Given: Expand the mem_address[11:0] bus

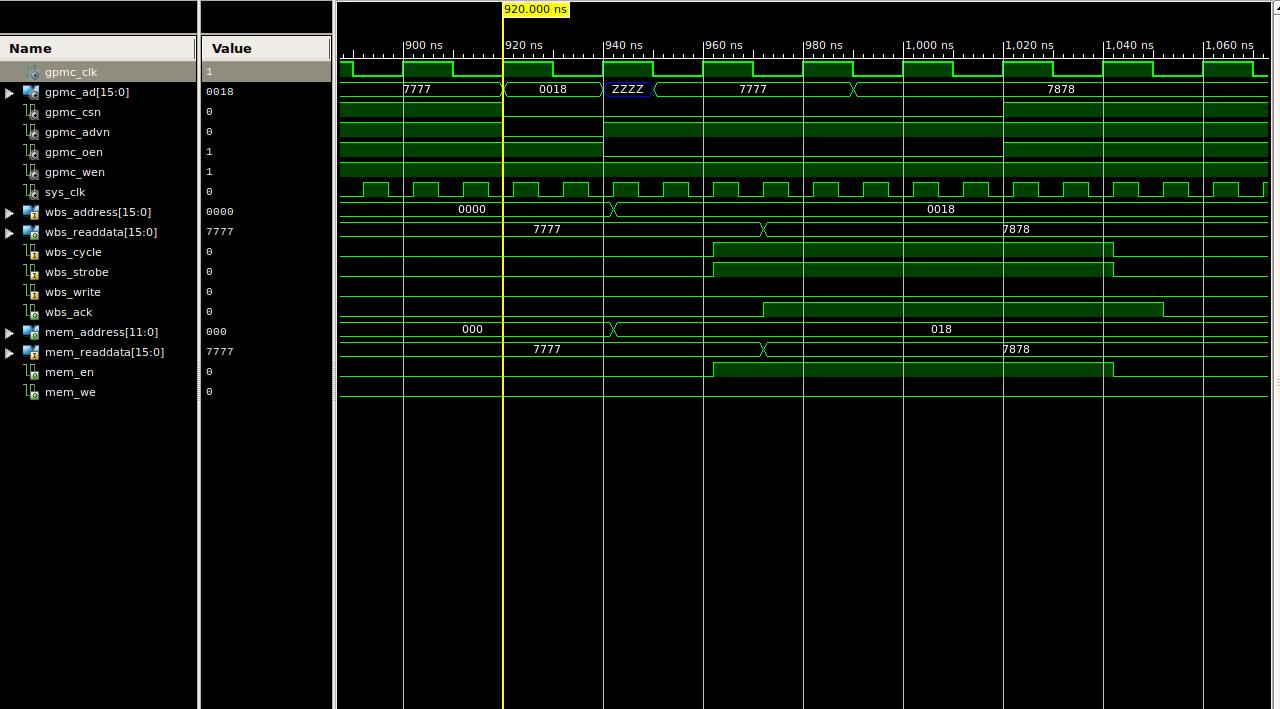Looking at the screenshot, I should pyautogui.click(x=10, y=332).
